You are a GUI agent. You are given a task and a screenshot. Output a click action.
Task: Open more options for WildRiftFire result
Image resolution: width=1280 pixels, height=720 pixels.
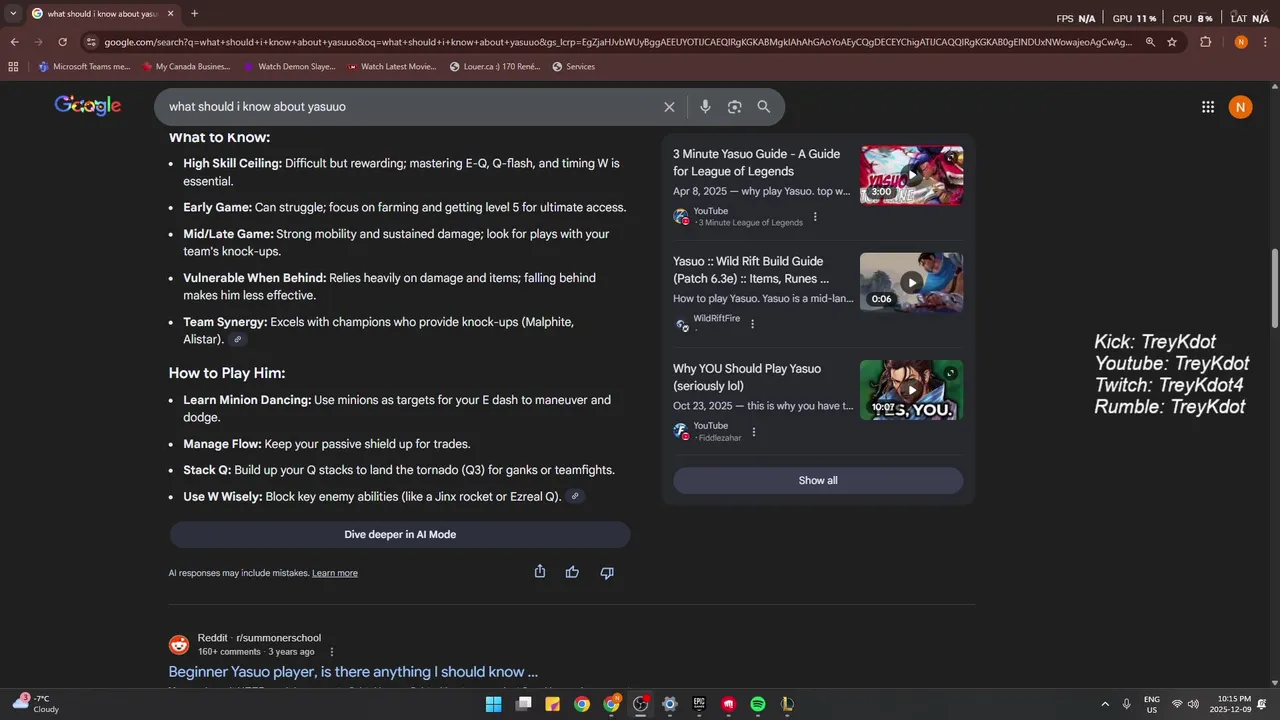[753, 324]
